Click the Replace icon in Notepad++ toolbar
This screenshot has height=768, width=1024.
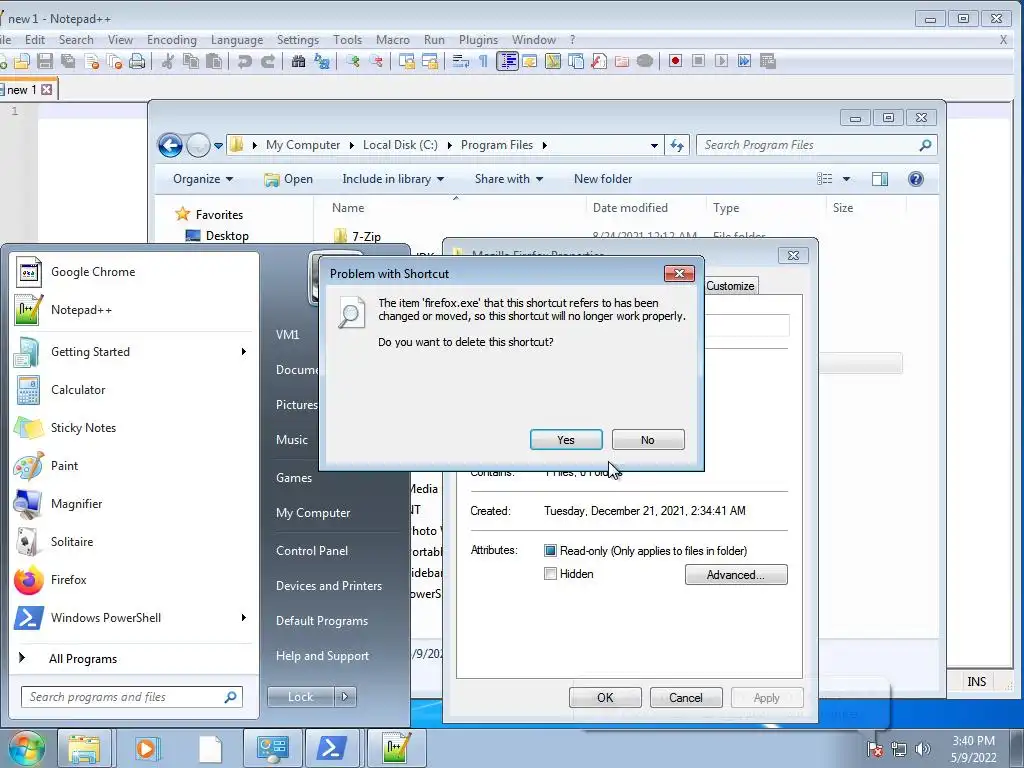pyautogui.click(x=322, y=61)
